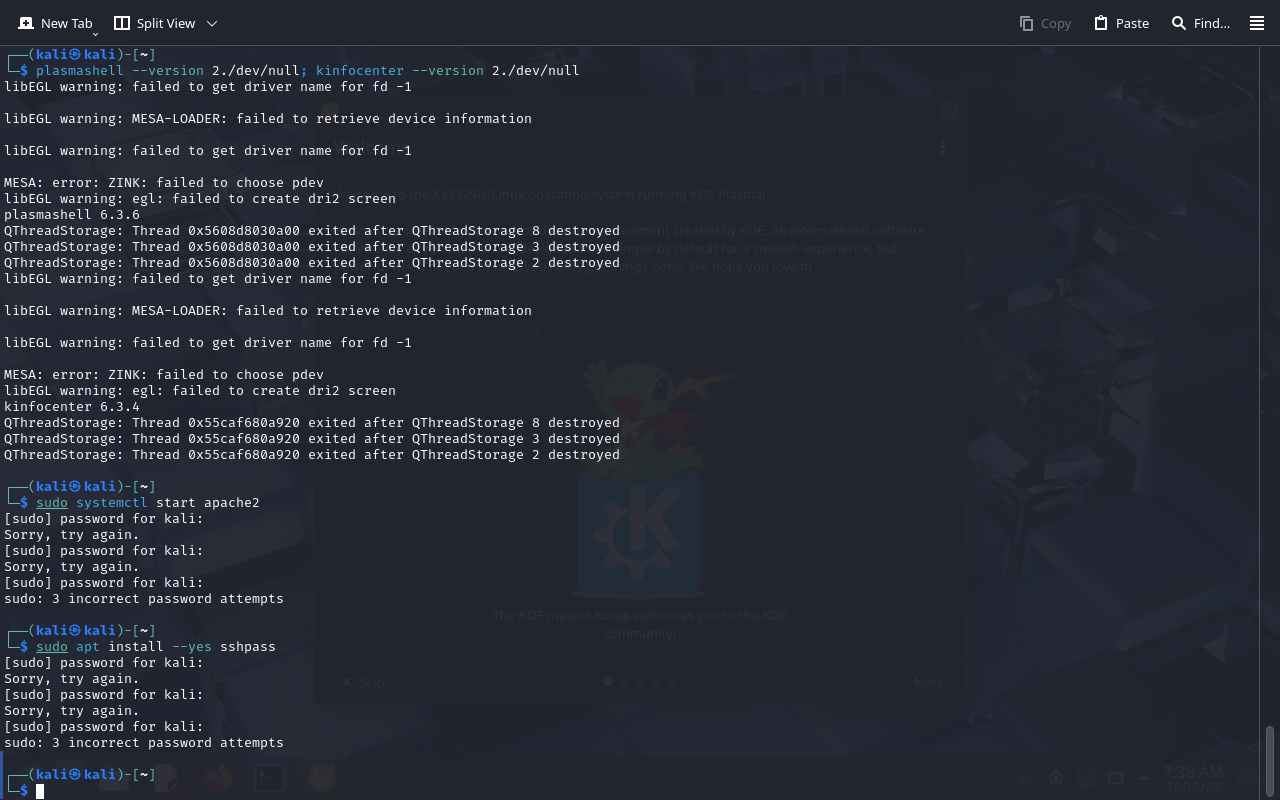Click the Copy clipboard icon
Screen dimensions: 1280x800
pos(1026,23)
